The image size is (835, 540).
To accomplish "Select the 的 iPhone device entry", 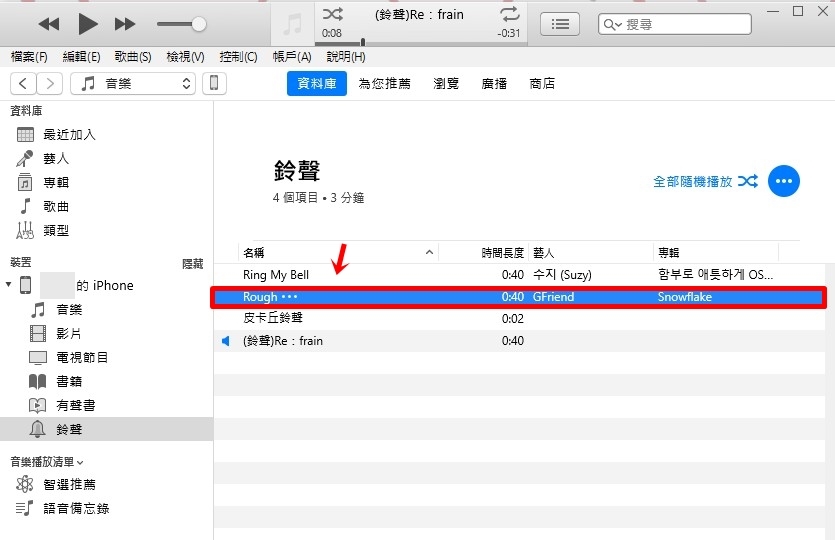I will (105, 285).
